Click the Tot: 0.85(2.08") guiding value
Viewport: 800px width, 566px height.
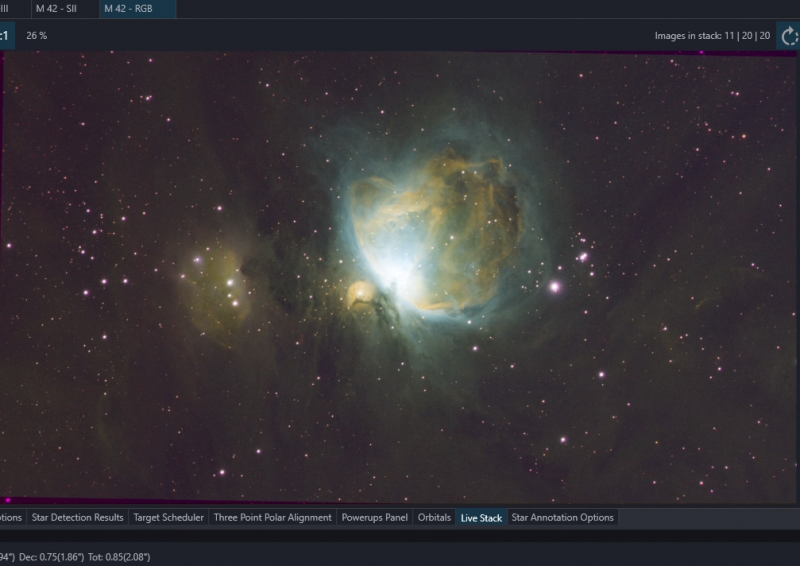point(119,557)
